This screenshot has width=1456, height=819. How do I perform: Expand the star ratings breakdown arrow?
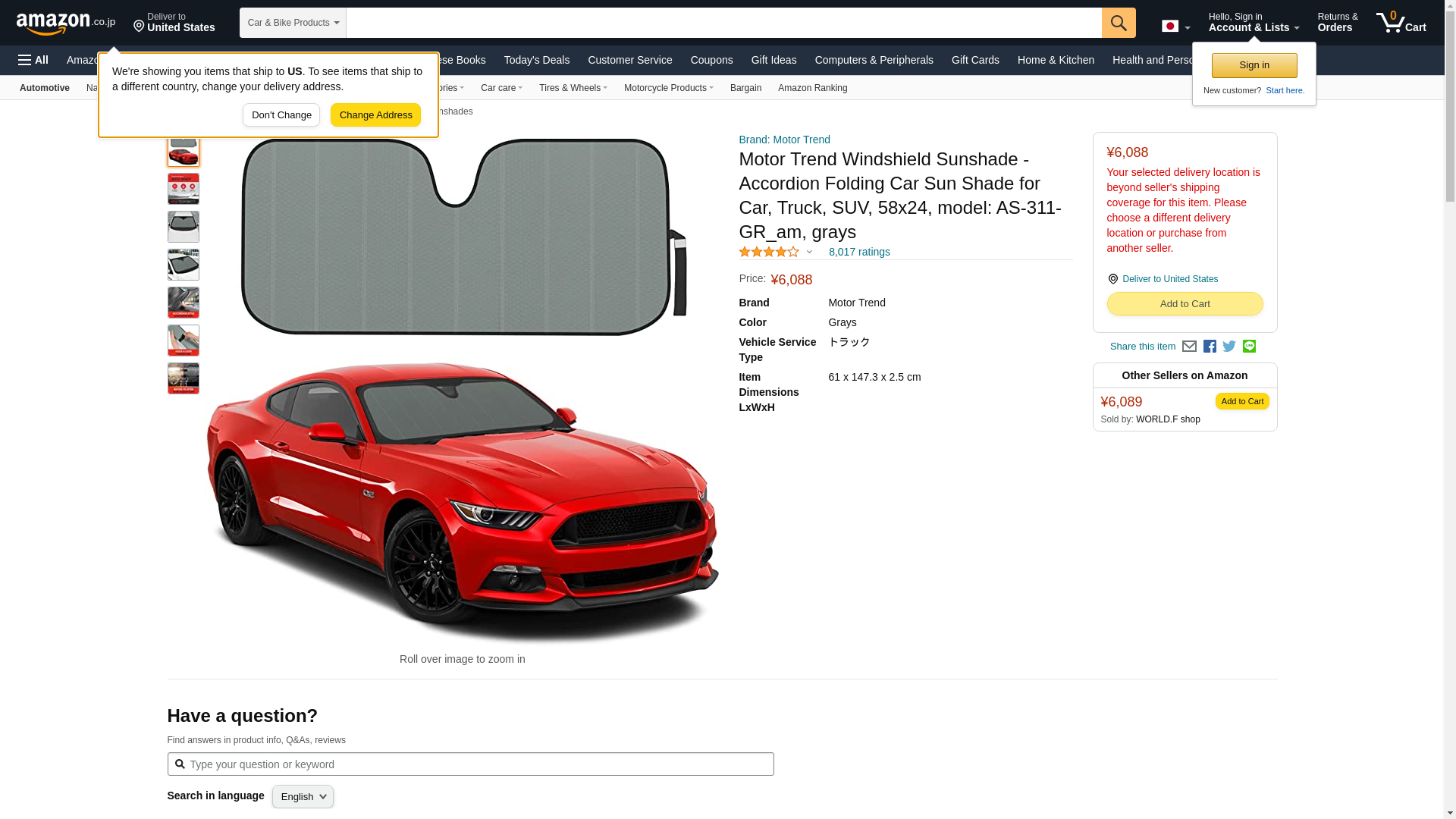809,253
